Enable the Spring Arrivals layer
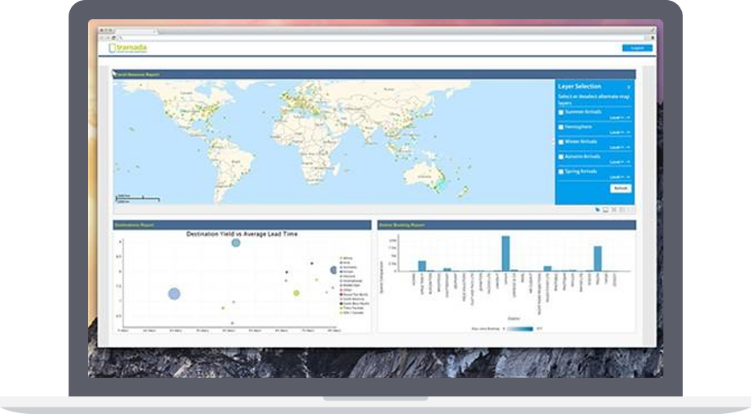Screen dimensions: 752x414 pyautogui.click(x=561, y=171)
